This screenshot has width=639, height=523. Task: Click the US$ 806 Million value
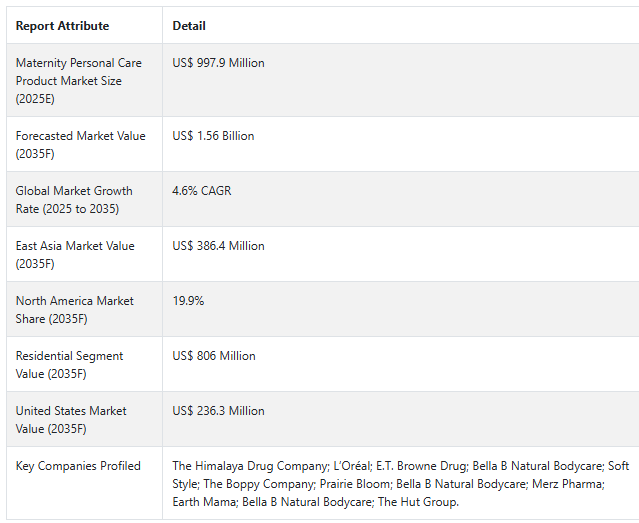click(x=214, y=356)
